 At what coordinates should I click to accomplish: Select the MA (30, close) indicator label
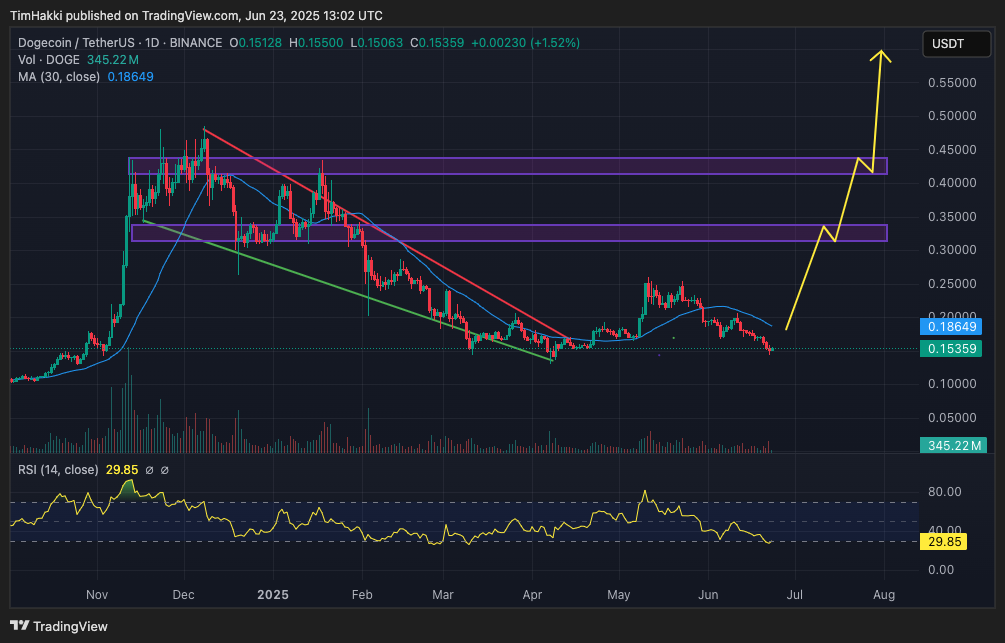(59, 77)
